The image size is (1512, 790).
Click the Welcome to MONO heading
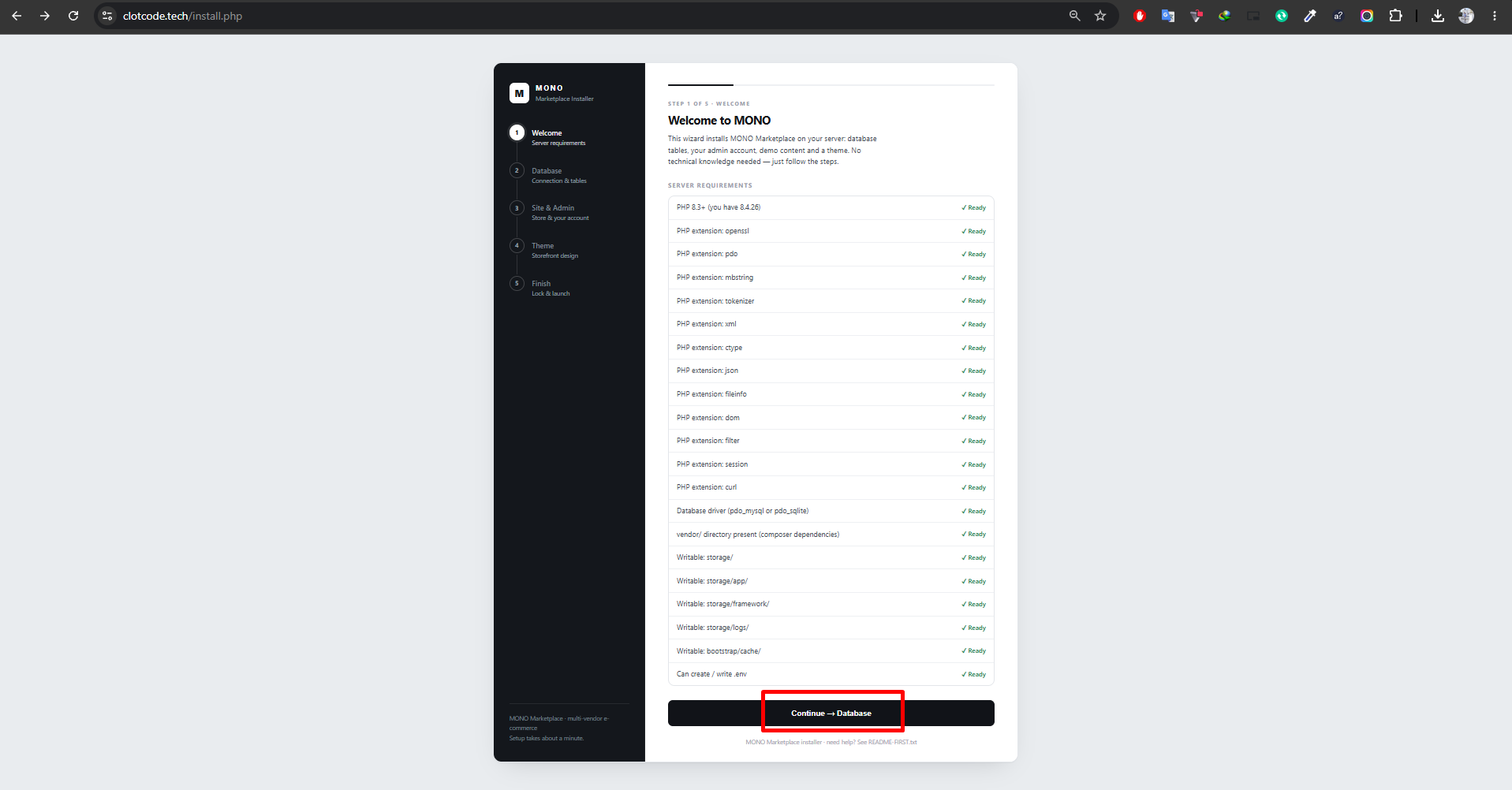coord(719,121)
